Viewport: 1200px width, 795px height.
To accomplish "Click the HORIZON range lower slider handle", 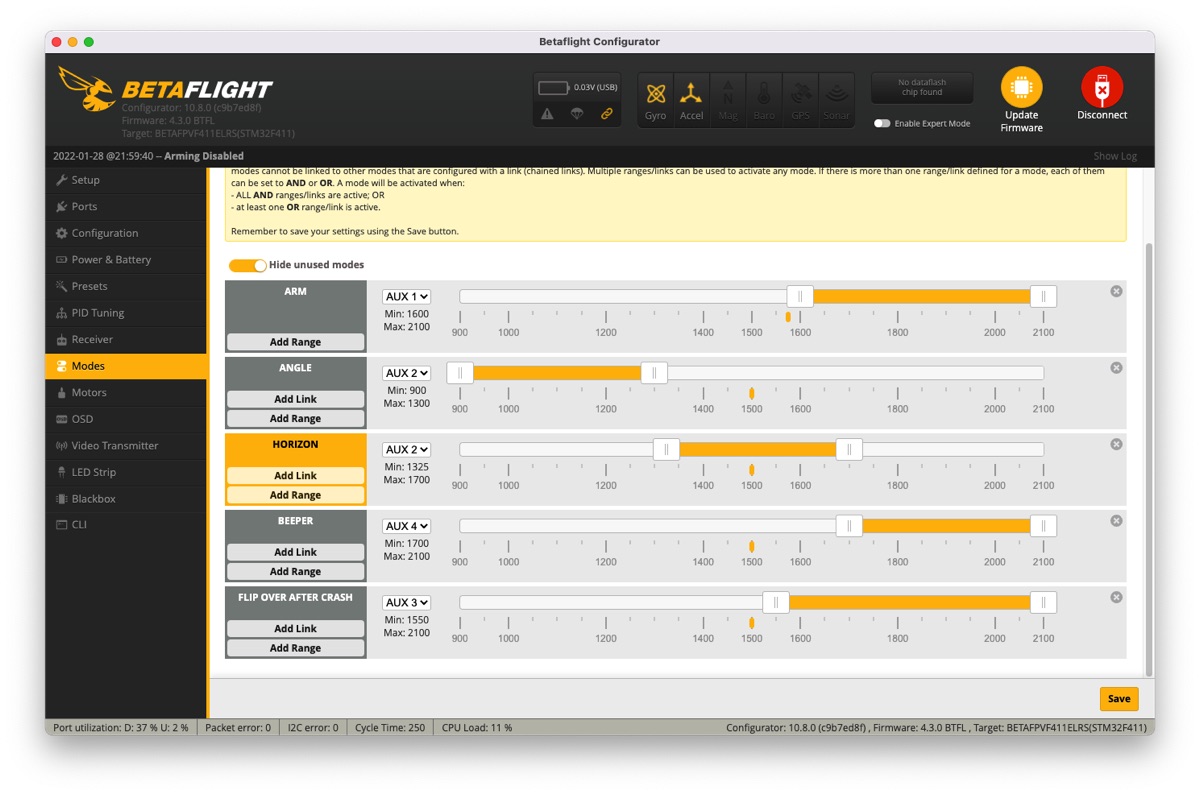I will coord(666,449).
